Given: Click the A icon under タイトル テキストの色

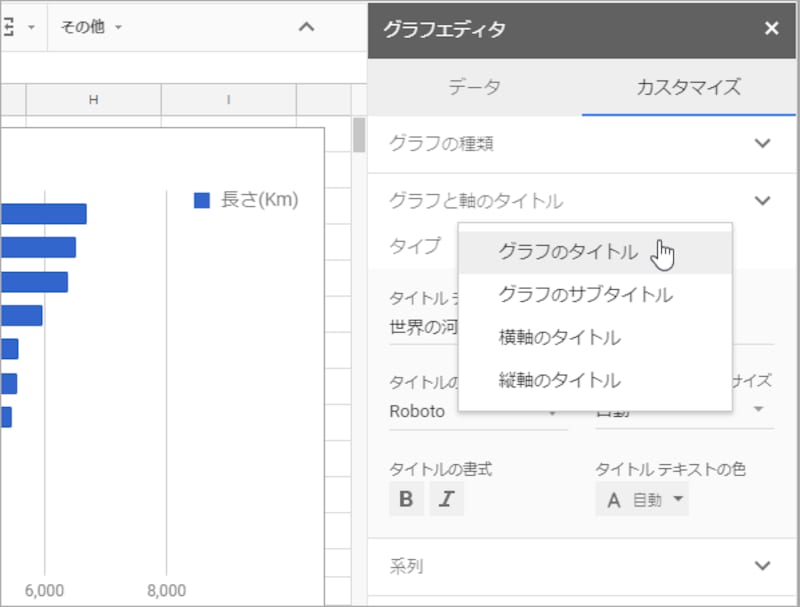Looking at the screenshot, I should point(613,499).
